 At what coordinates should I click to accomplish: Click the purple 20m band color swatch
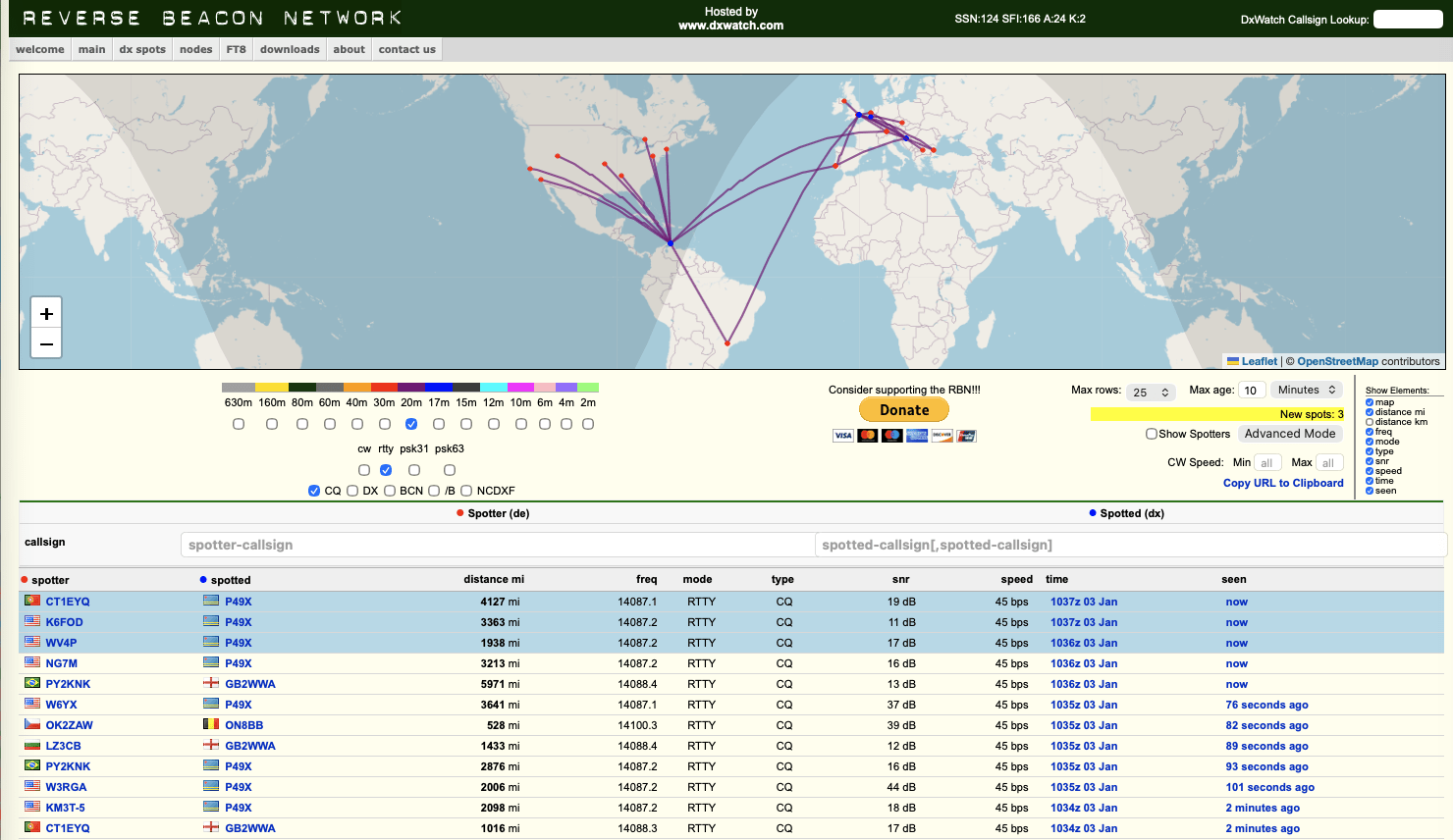(411, 388)
